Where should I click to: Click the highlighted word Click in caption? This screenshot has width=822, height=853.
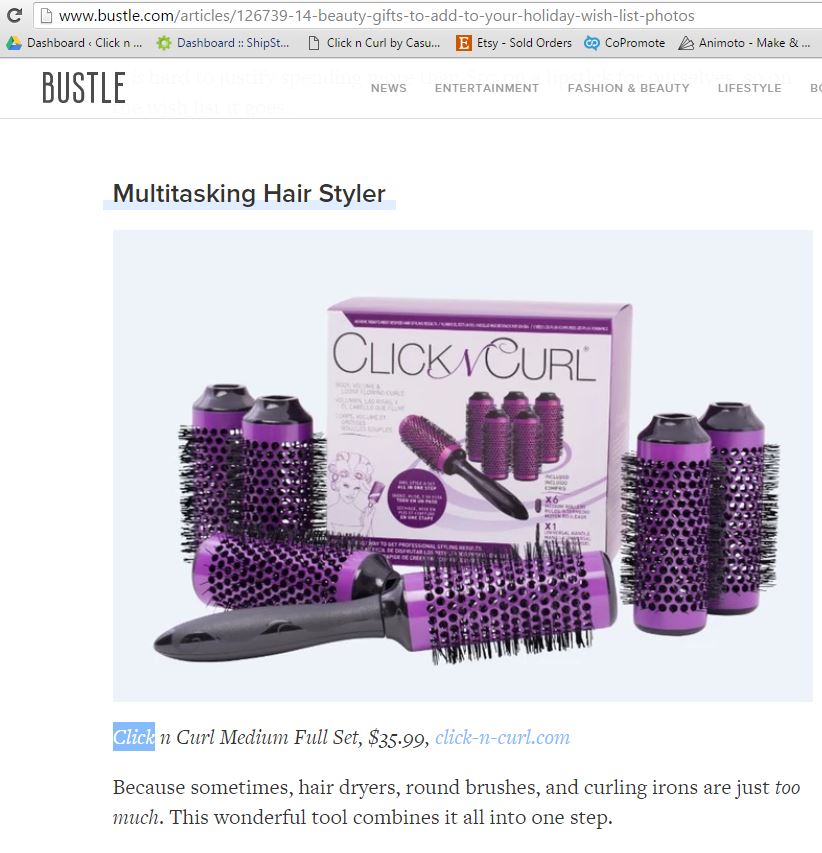click(134, 737)
